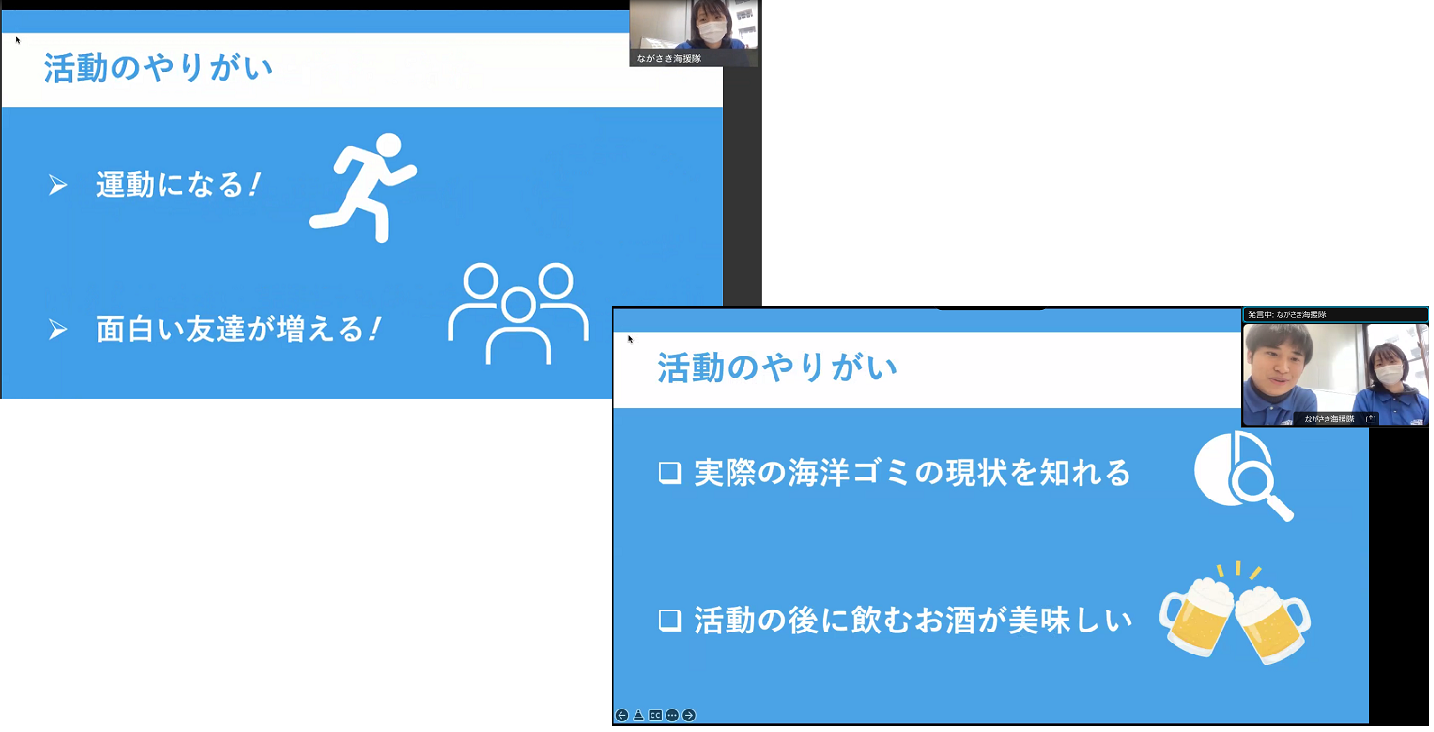This screenshot has height=732, width=1434.
Task: Go to previous slide using back arrow
Action: pyautogui.click(x=622, y=715)
